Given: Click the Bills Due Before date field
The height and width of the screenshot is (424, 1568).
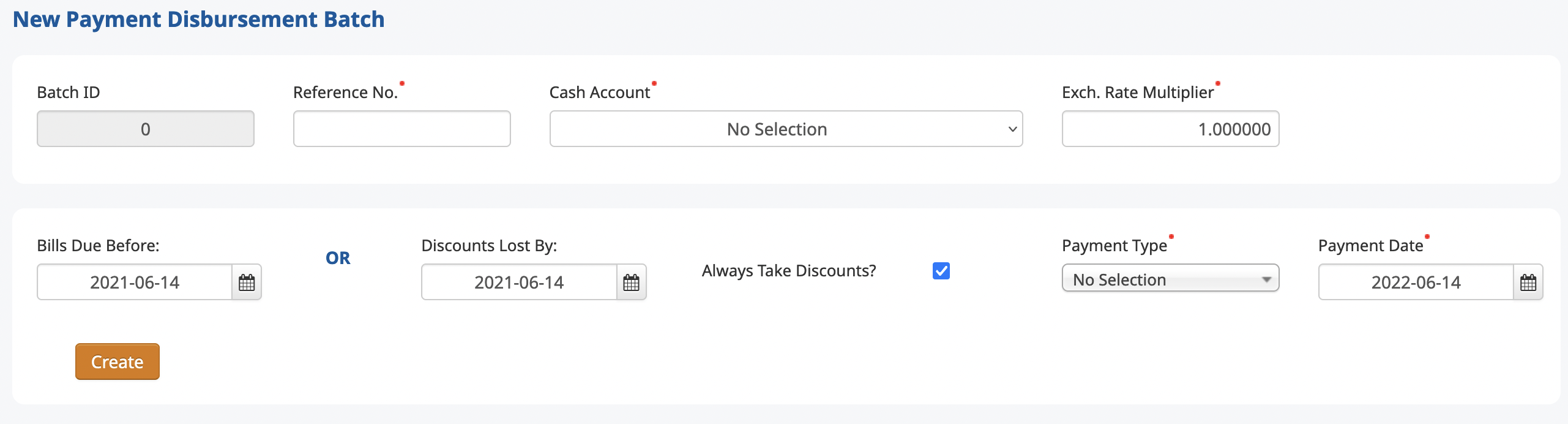Looking at the screenshot, I should point(135,282).
